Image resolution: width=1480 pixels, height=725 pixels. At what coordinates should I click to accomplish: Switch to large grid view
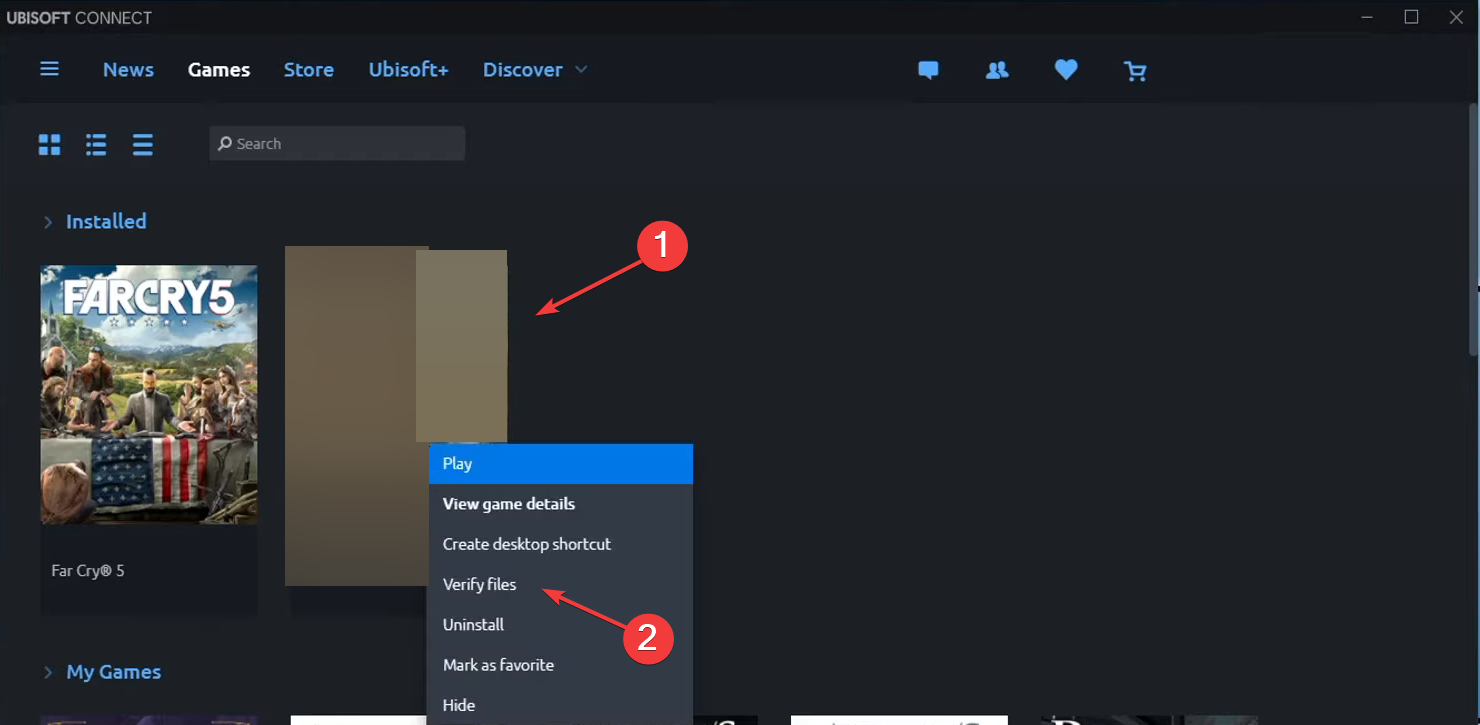49,145
